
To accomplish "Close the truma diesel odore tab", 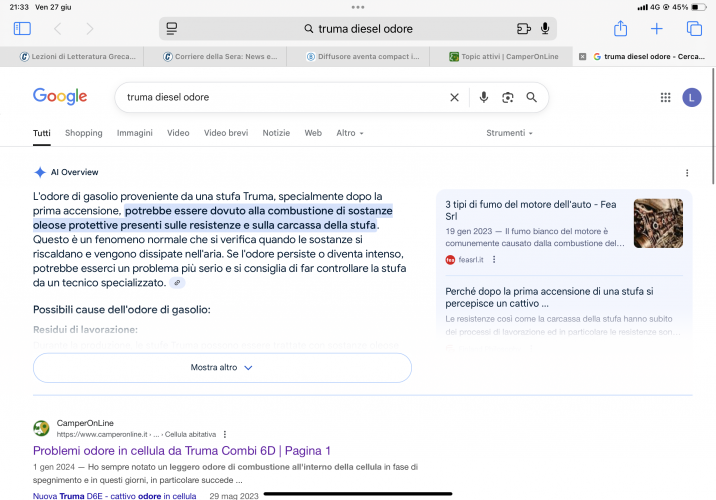I will click(582, 57).
